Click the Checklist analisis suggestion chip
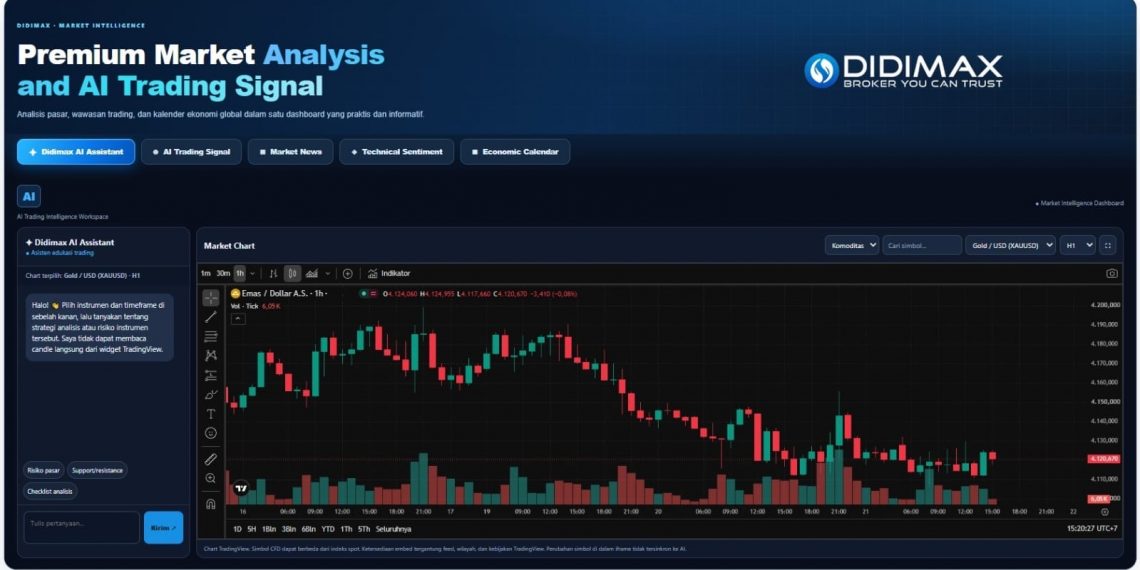This screenshot has width=1140, height=570. coord(50,491)
